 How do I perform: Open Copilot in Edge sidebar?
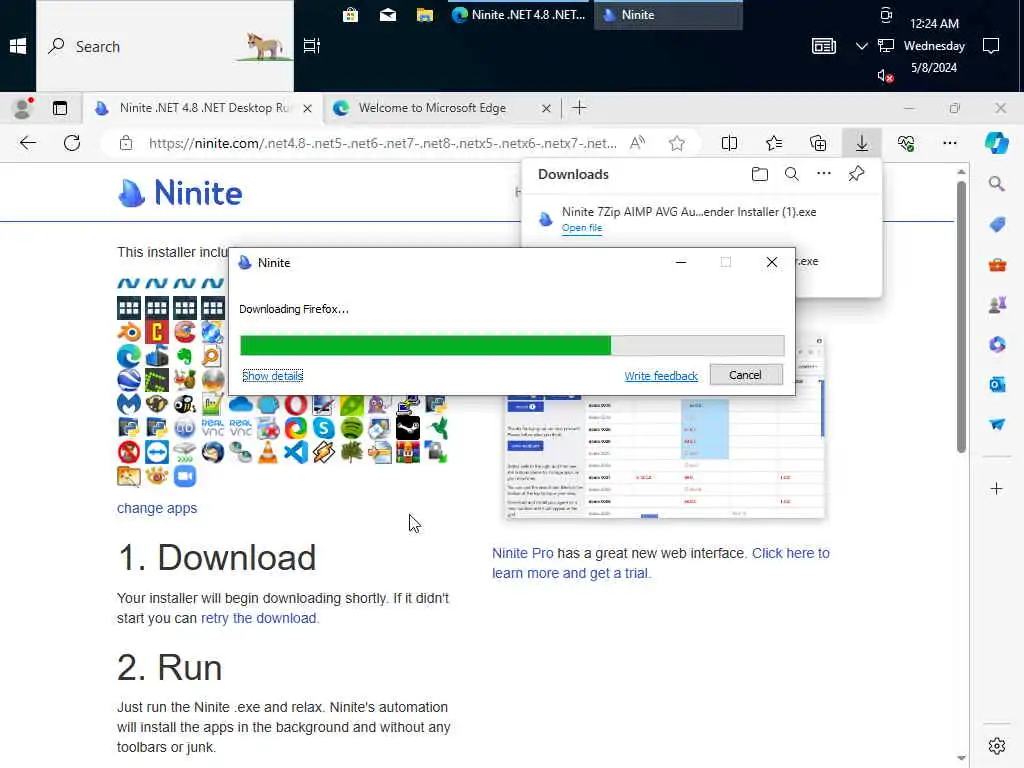click(x=997, y=143)
